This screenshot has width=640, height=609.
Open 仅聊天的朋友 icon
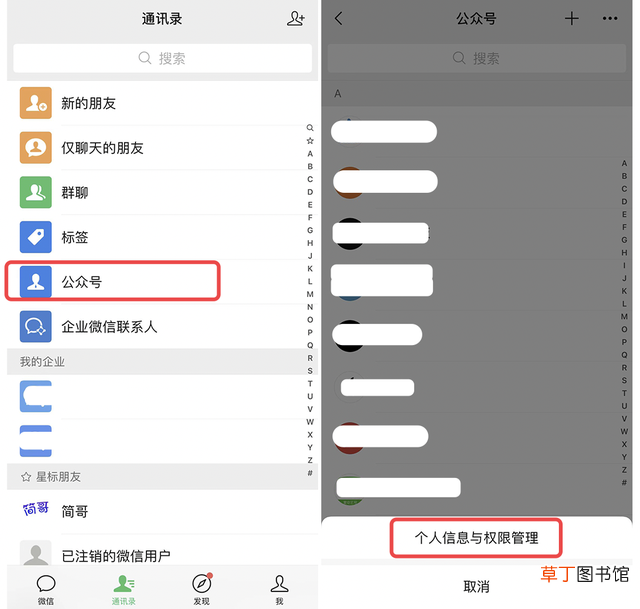(x=36, y=147)
